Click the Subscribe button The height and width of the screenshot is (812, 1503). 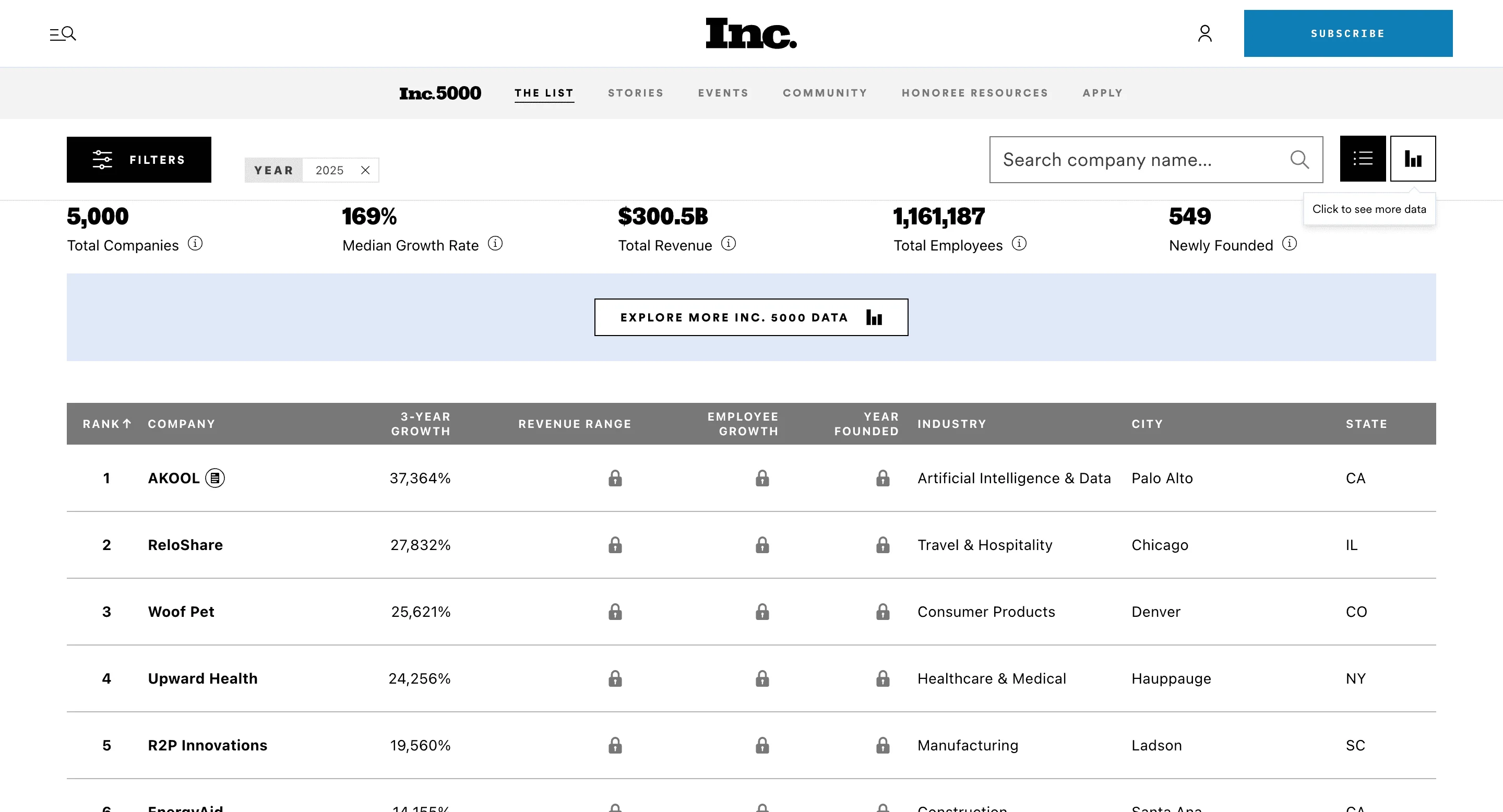[1348, 33]
